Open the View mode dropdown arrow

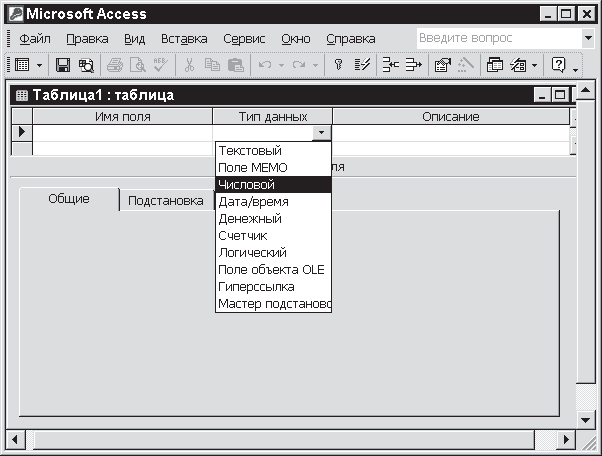40,65
